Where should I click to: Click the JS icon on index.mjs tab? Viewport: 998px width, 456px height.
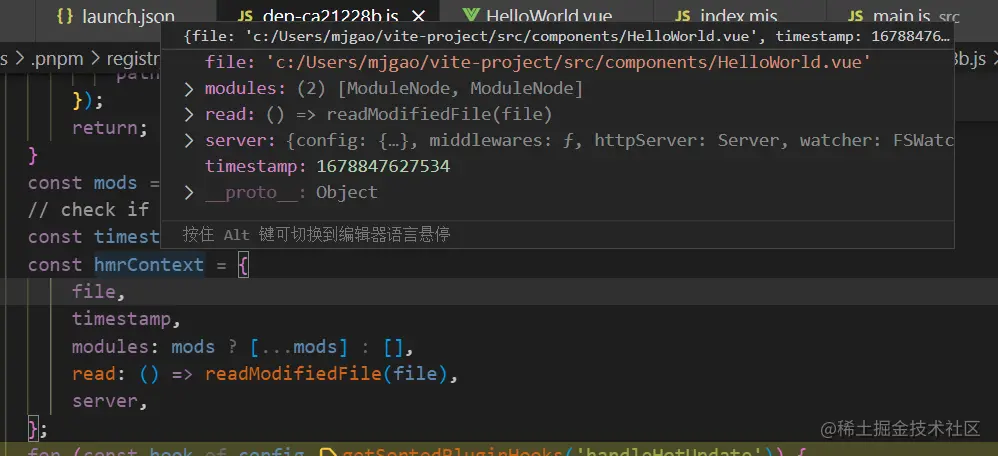[x=682, y=17]
